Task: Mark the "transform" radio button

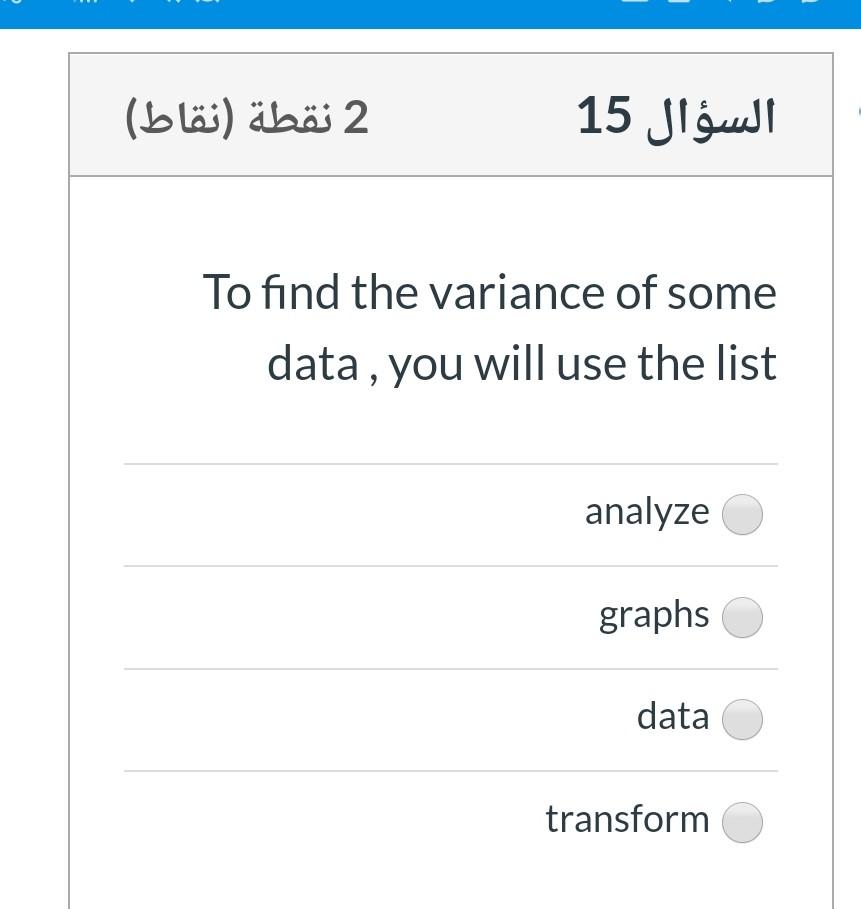Action: point(742,822)
